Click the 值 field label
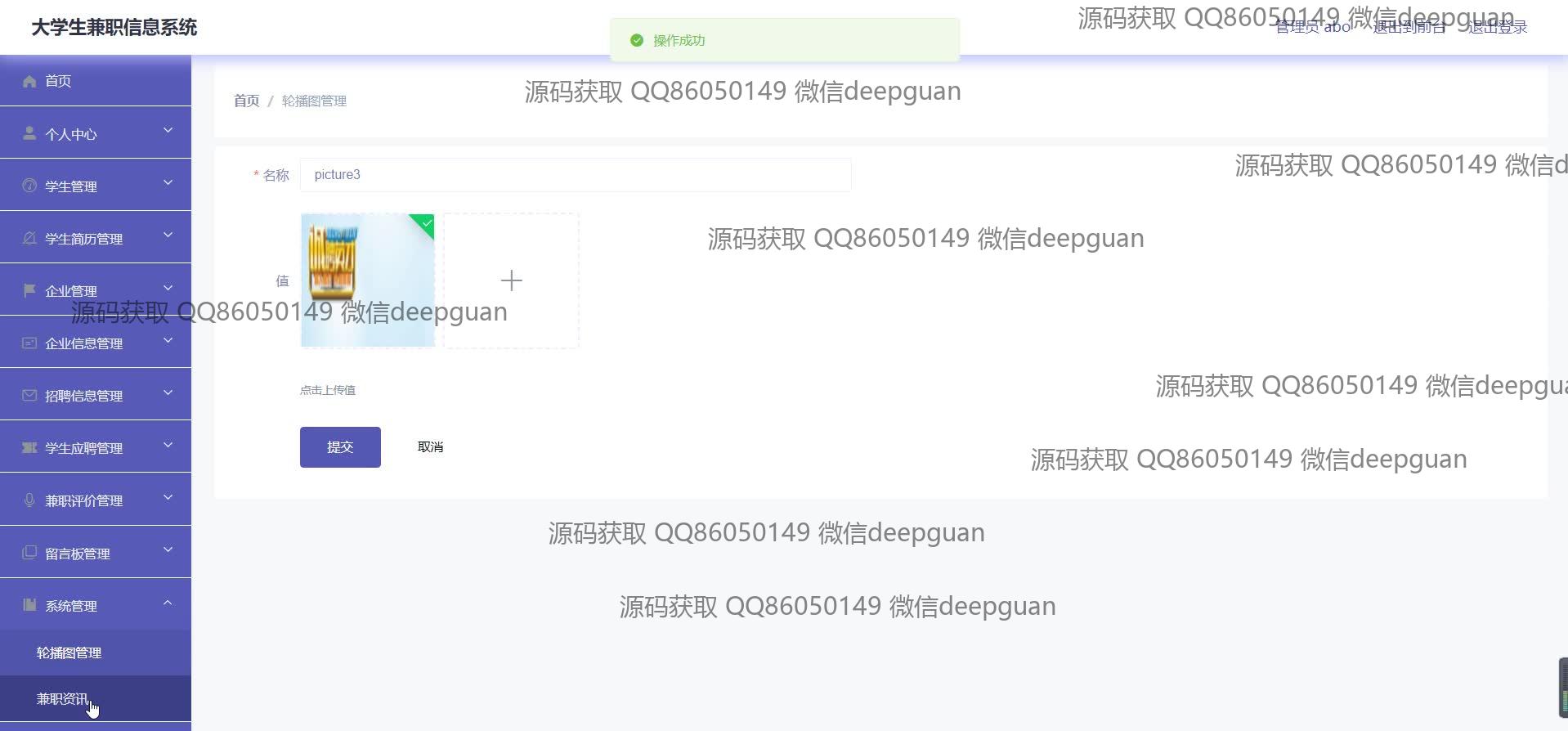The width and height of the screenshot is (1568, 731). (283, 280)
